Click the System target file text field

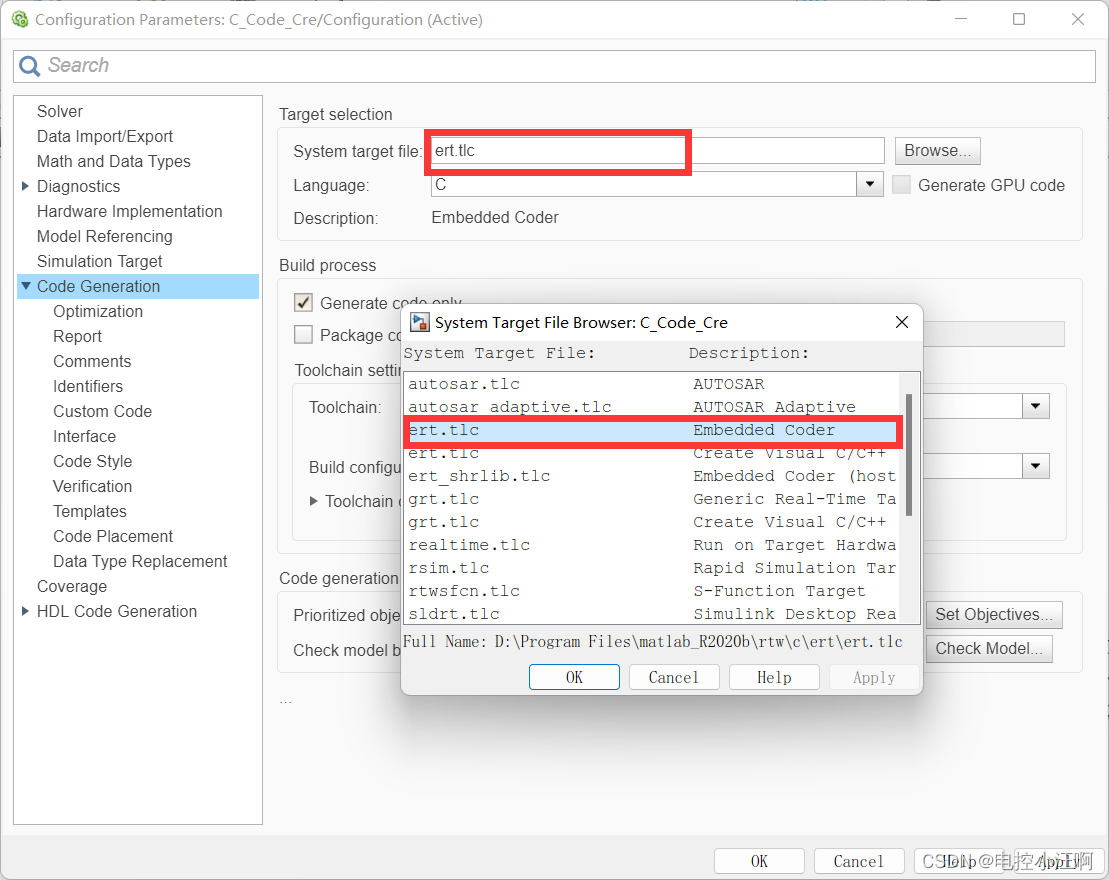[x=658, y=151]
